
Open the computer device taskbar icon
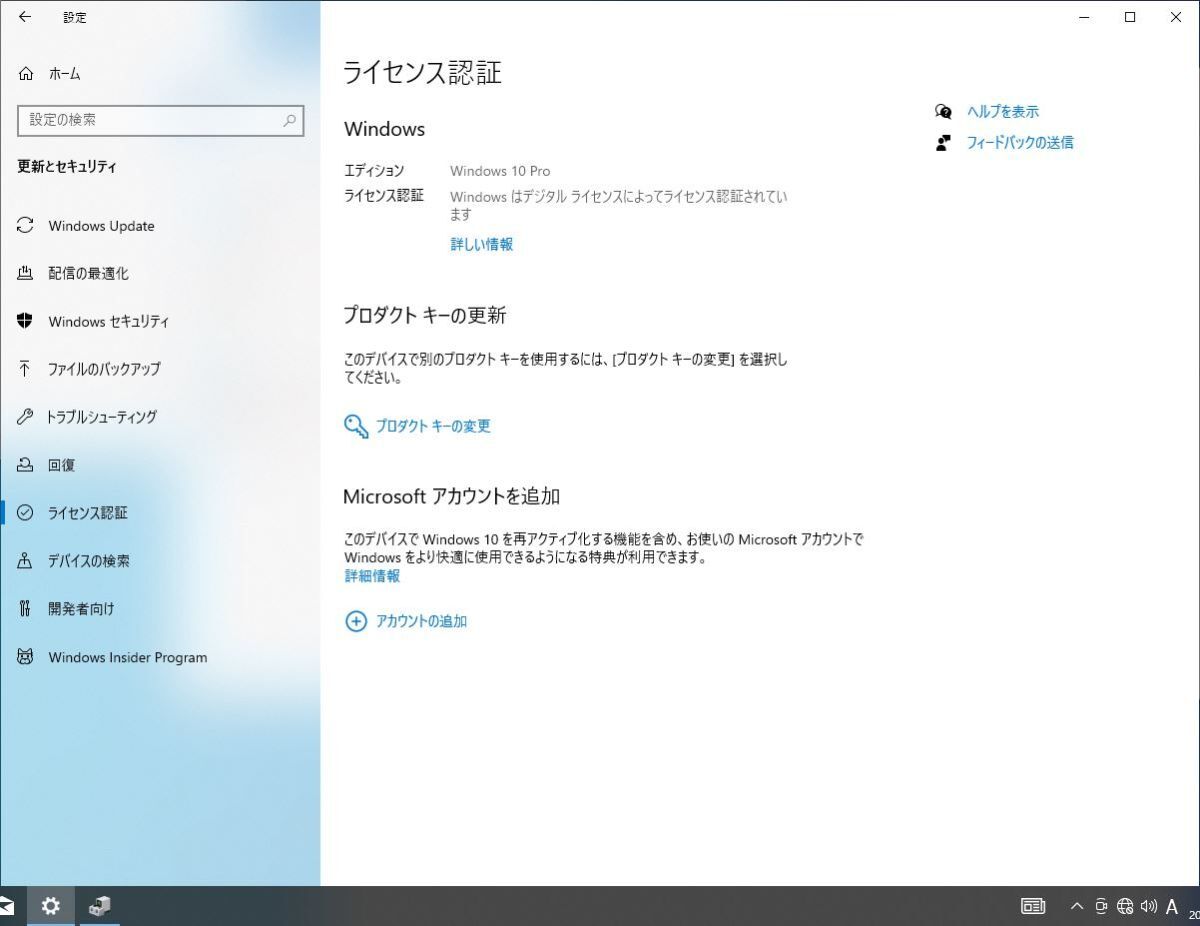point(99,906)
